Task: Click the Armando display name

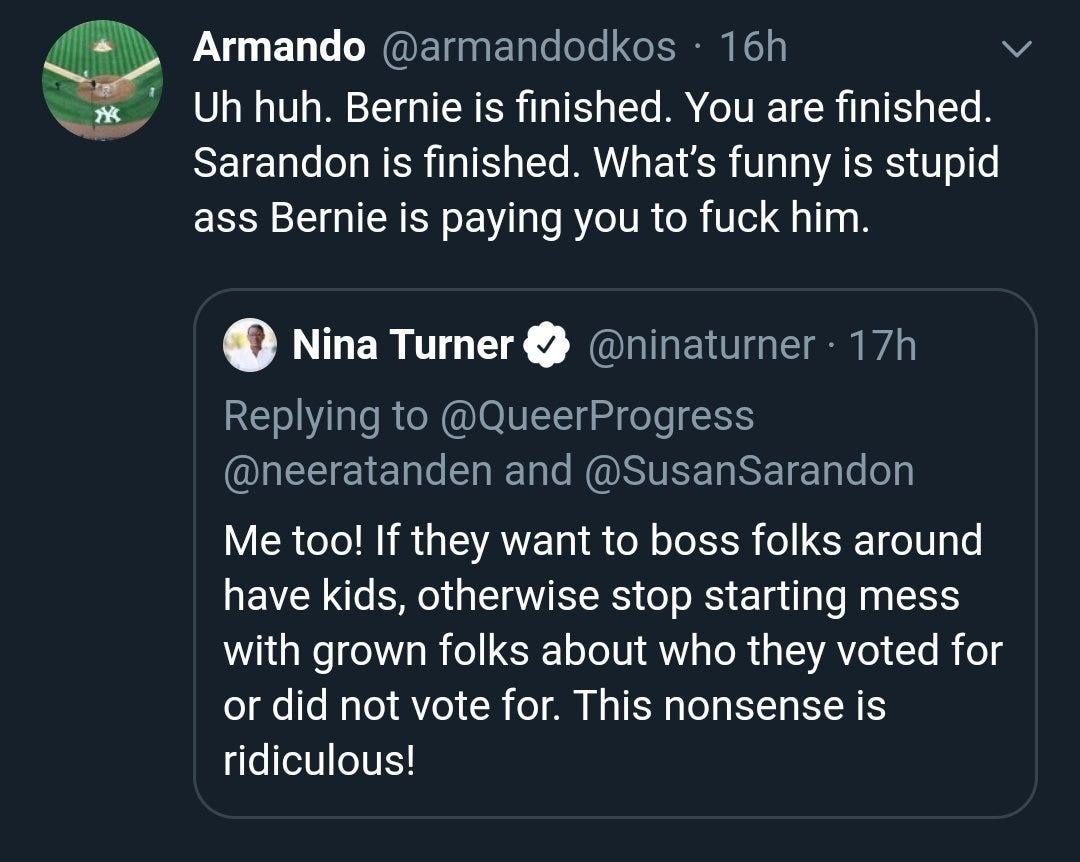Action: (279, 48)
